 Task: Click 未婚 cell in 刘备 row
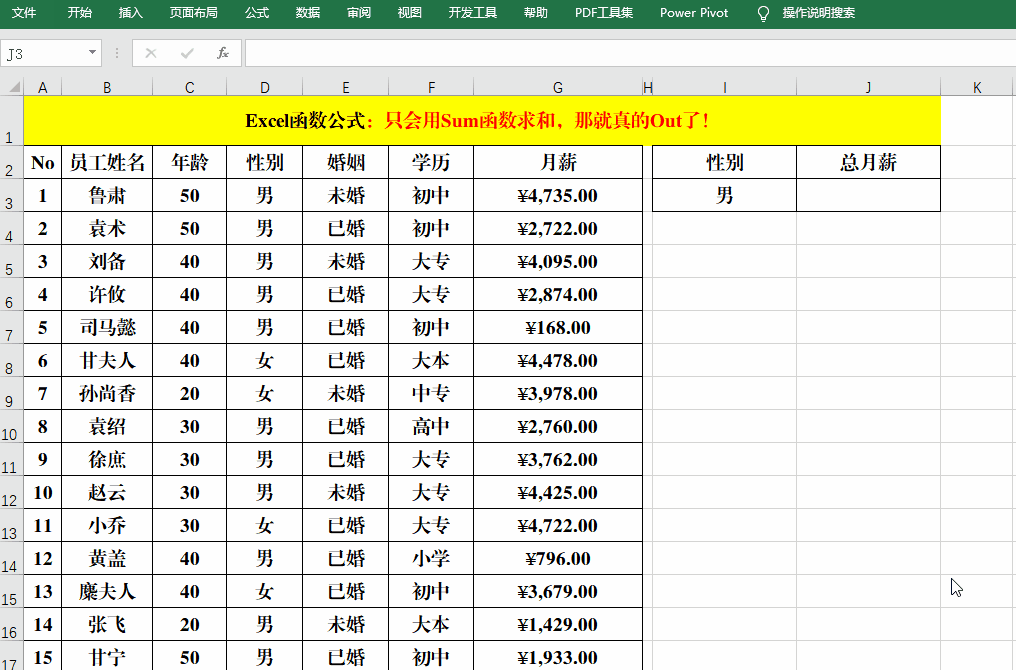345,261
